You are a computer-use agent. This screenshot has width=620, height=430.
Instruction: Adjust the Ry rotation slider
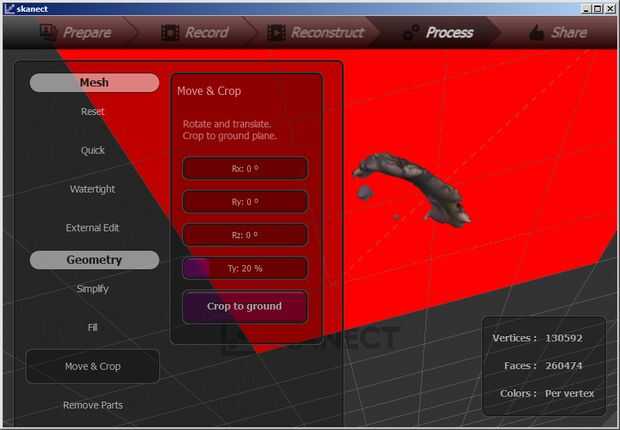pos(245,202)
